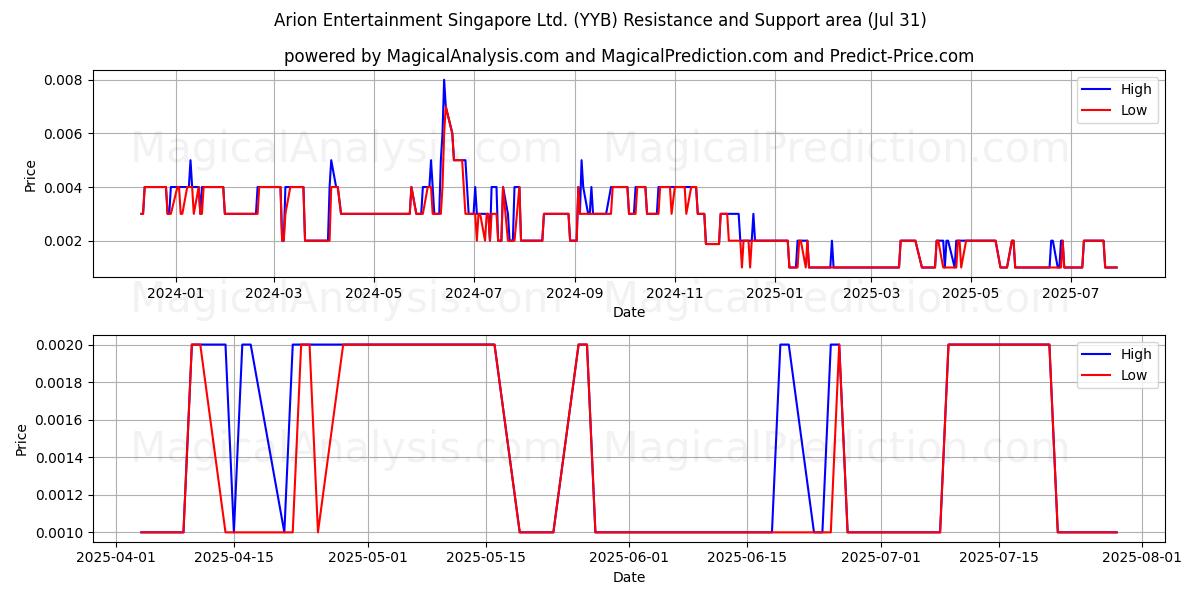1200x600 pixels.
Task: Click the 0.006 y-axis tick label
Action: pos(64,134)
